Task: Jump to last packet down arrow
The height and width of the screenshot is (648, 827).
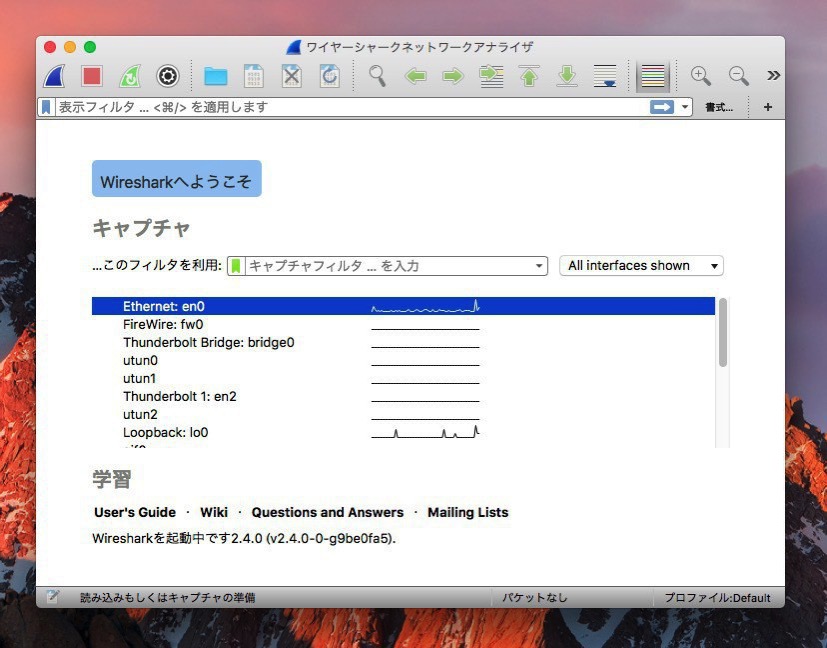Action: 567,76
